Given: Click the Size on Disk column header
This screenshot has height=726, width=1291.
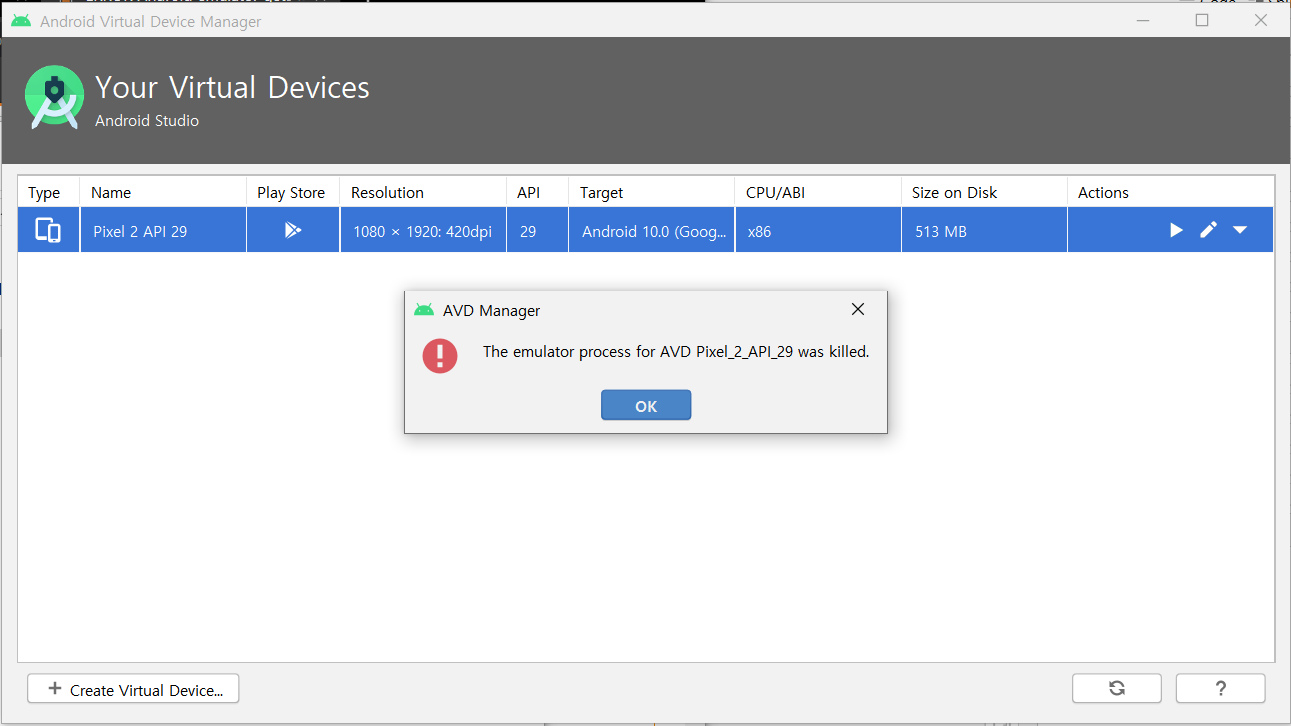Looking at the screenshot, I should [x=984, y=192].
